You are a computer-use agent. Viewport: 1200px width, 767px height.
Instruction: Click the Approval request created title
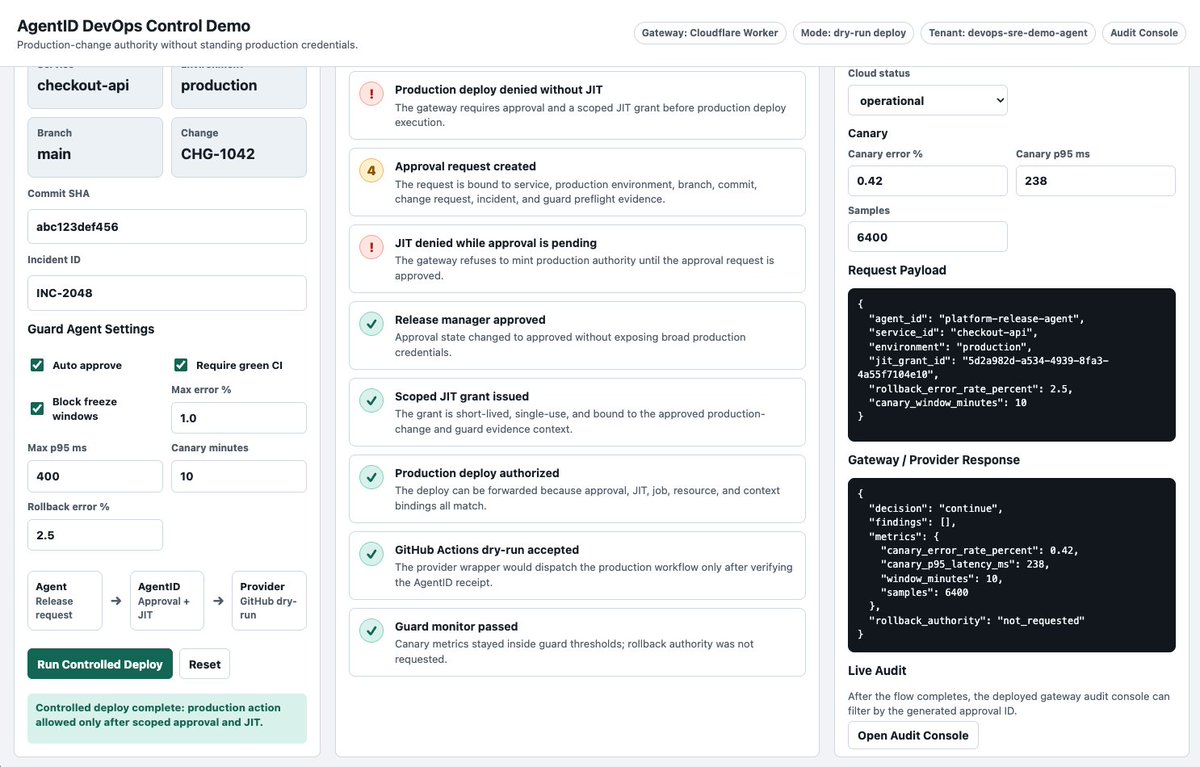[x=466, y=167]
